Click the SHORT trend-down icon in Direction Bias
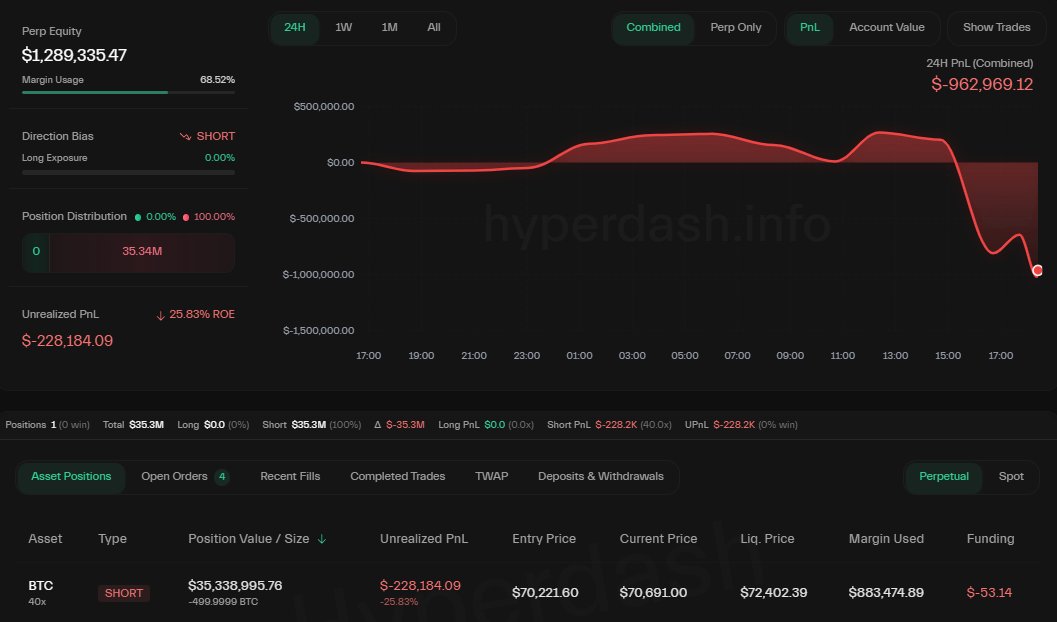This screenshot has width=1057, height=622. point(185,136)
